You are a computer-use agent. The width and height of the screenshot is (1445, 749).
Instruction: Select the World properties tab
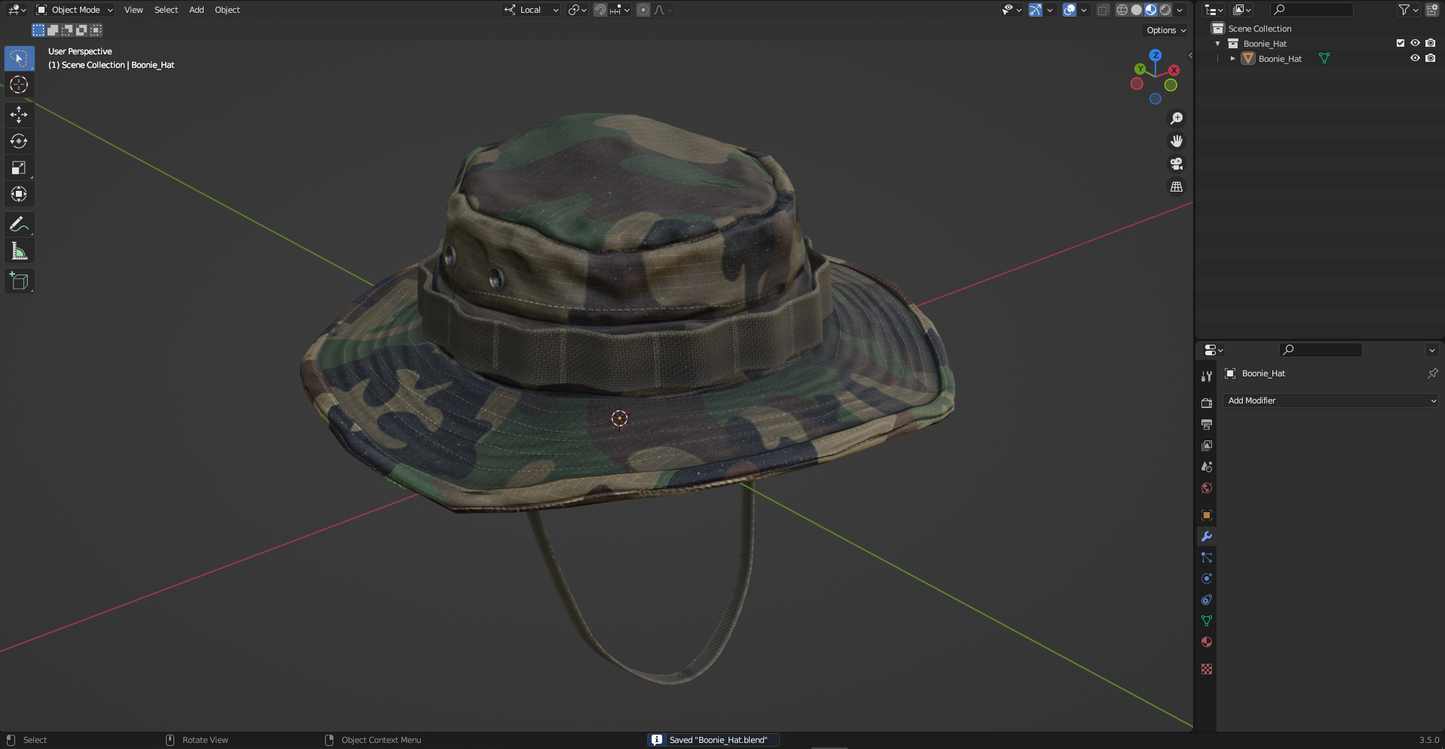pyautogui.click(x=1206, y=488)
